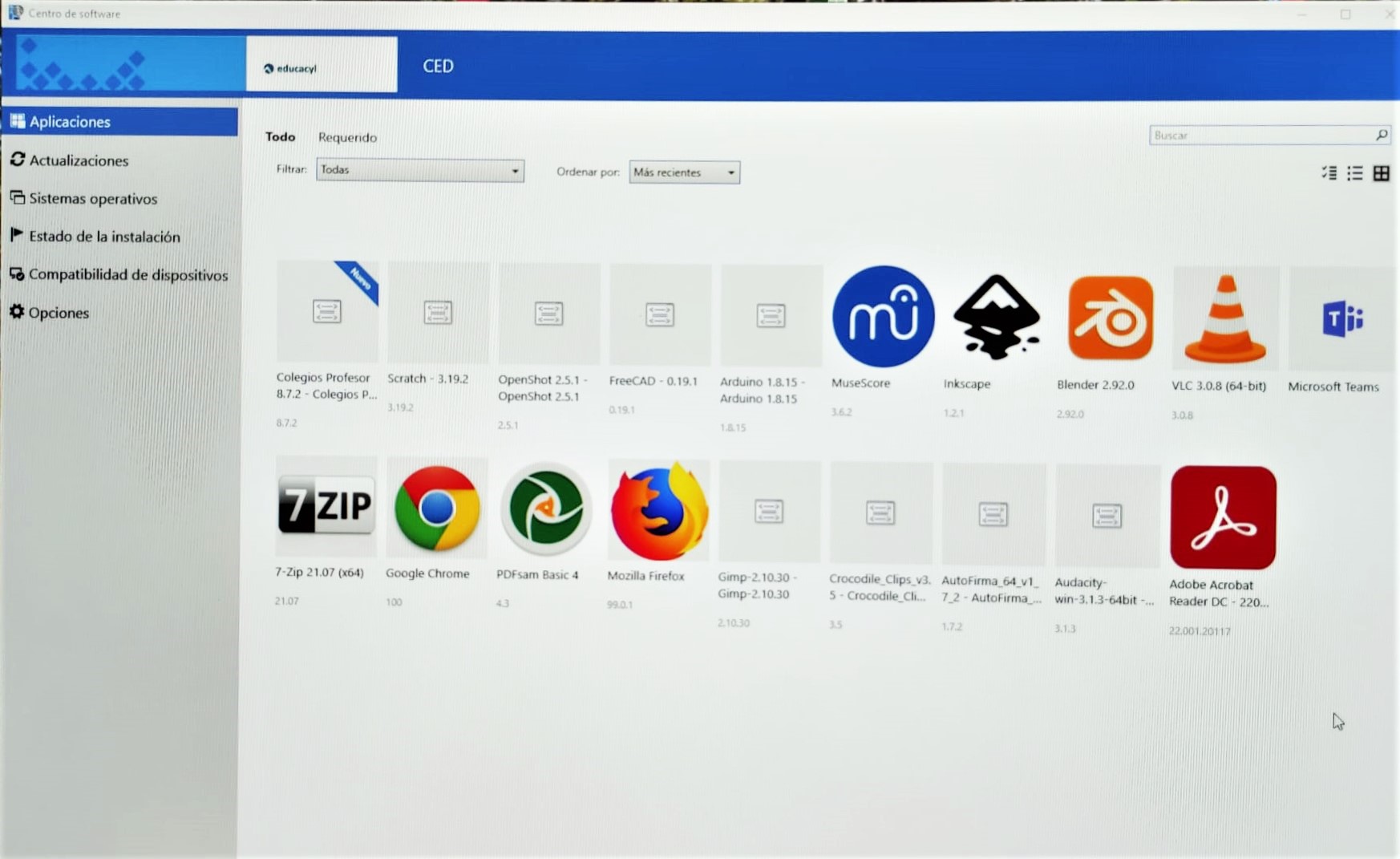Click the CED header text
The width and height of the screenshot is (1400, 859).
(x=438, y=66)
